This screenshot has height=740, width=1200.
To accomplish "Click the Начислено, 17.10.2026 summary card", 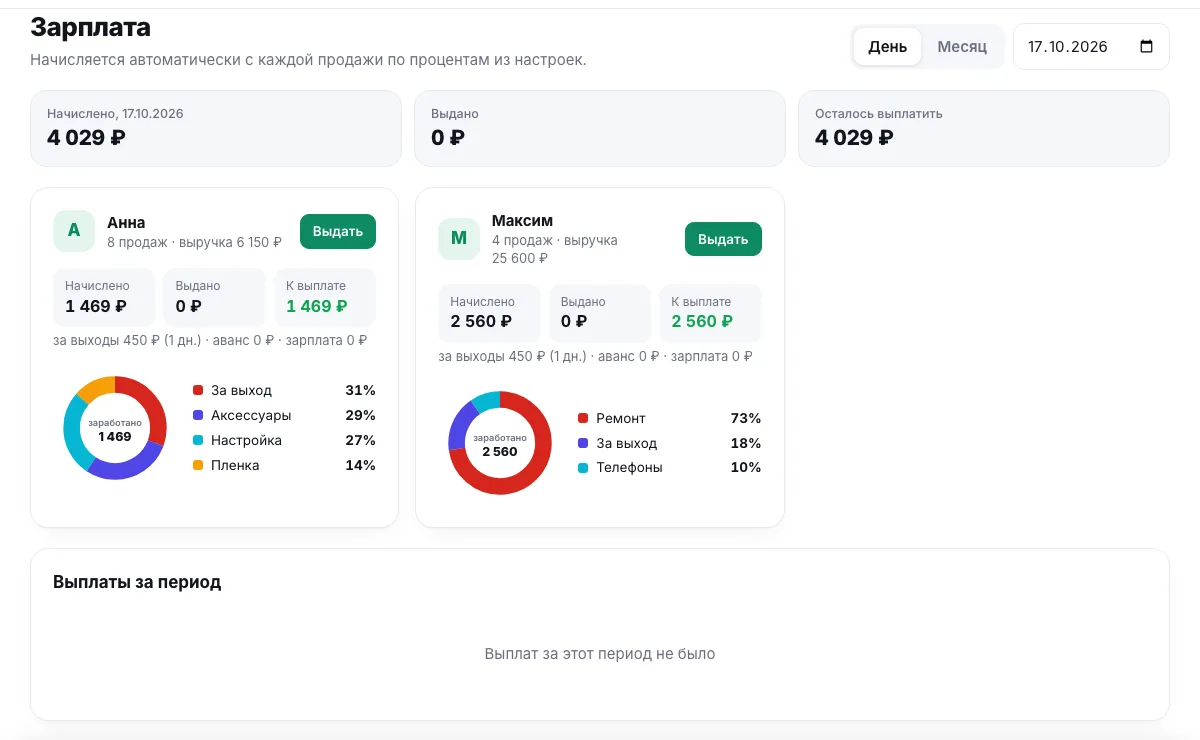I will pos(215,128).
